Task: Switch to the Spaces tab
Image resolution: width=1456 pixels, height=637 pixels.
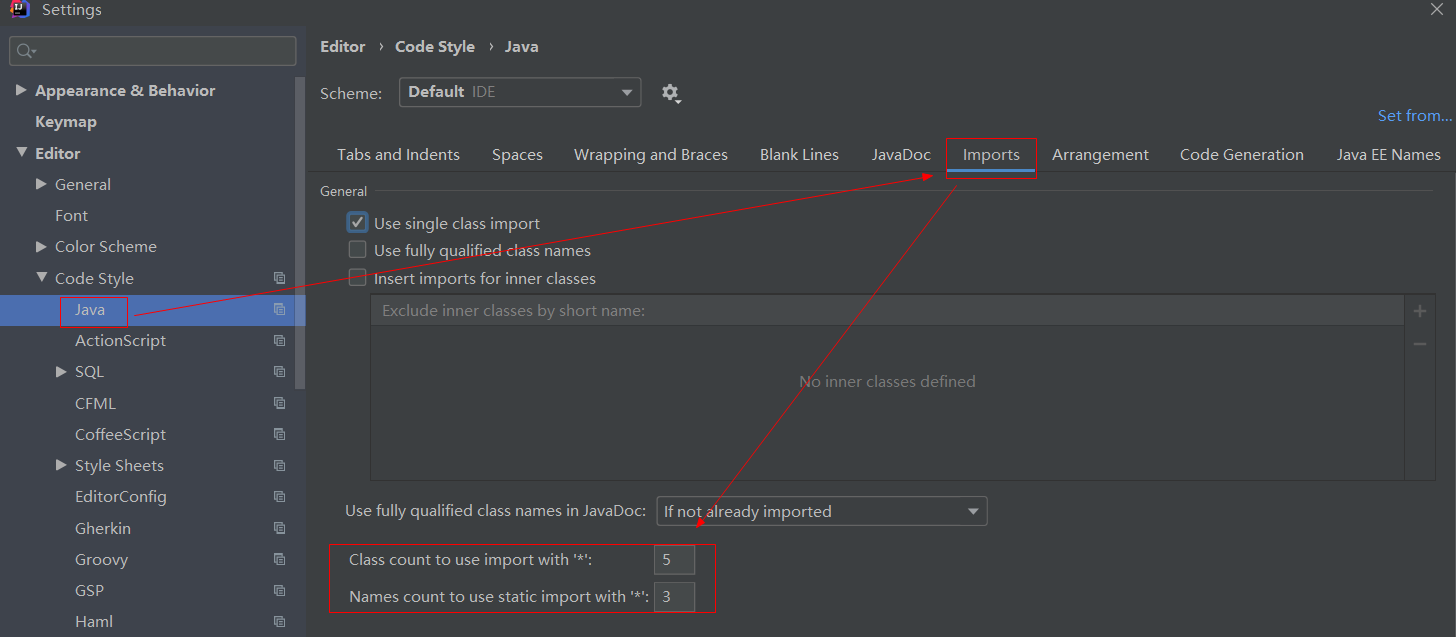Action: pos(517,155)
